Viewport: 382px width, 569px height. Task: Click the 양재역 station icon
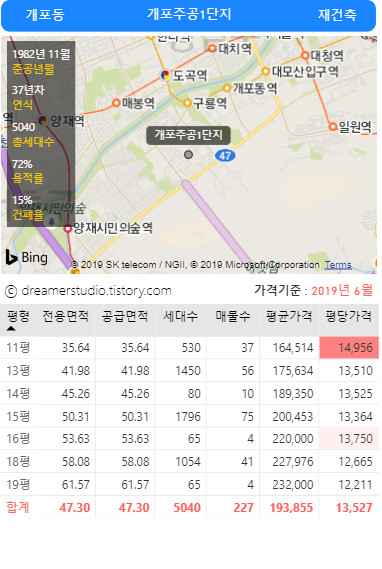click(43, 120)
